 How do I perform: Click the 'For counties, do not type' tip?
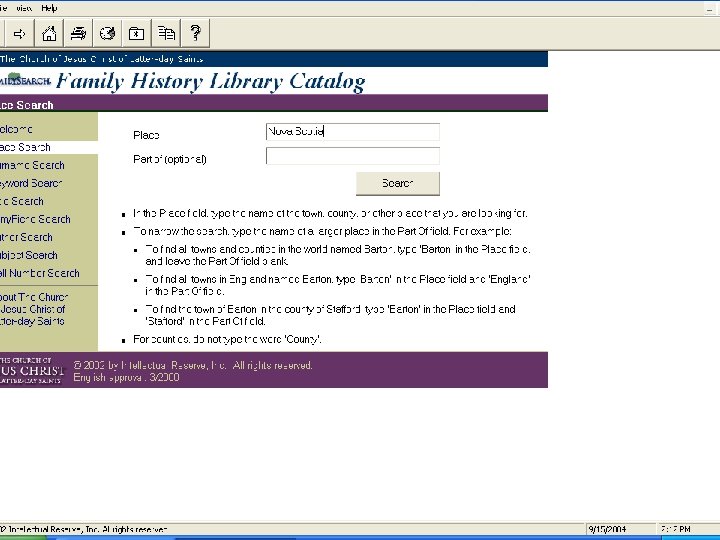(227, 339)
